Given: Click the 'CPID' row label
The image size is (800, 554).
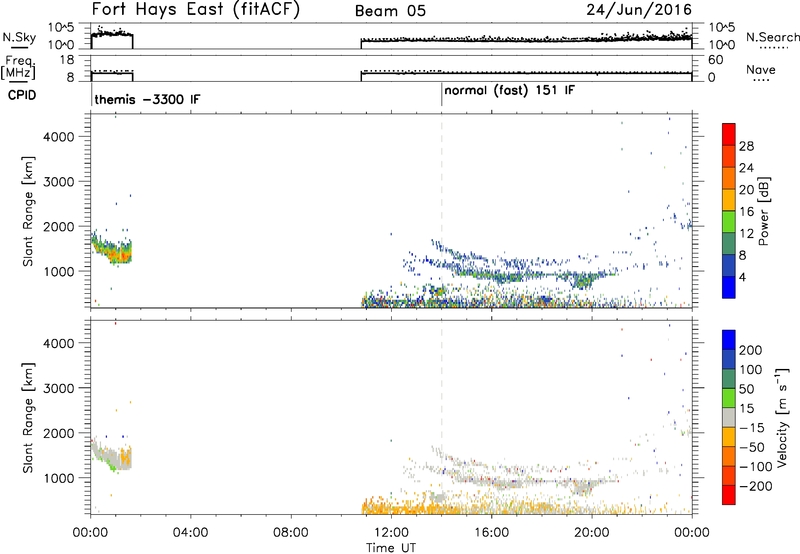Looking at the screenshot, I should pos(22,95).
